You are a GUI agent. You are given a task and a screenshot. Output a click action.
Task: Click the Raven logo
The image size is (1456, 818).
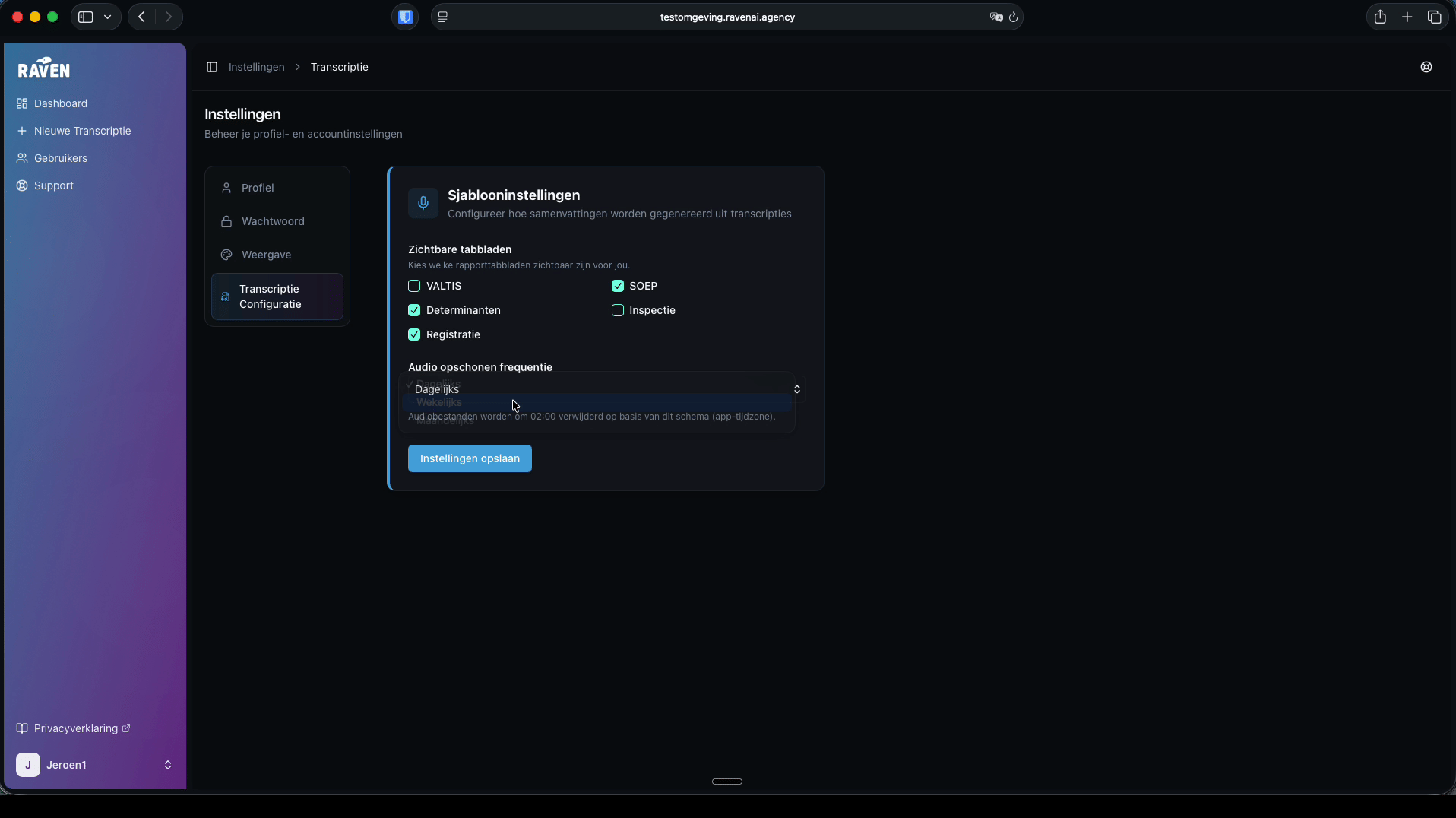tap(44, 68)
